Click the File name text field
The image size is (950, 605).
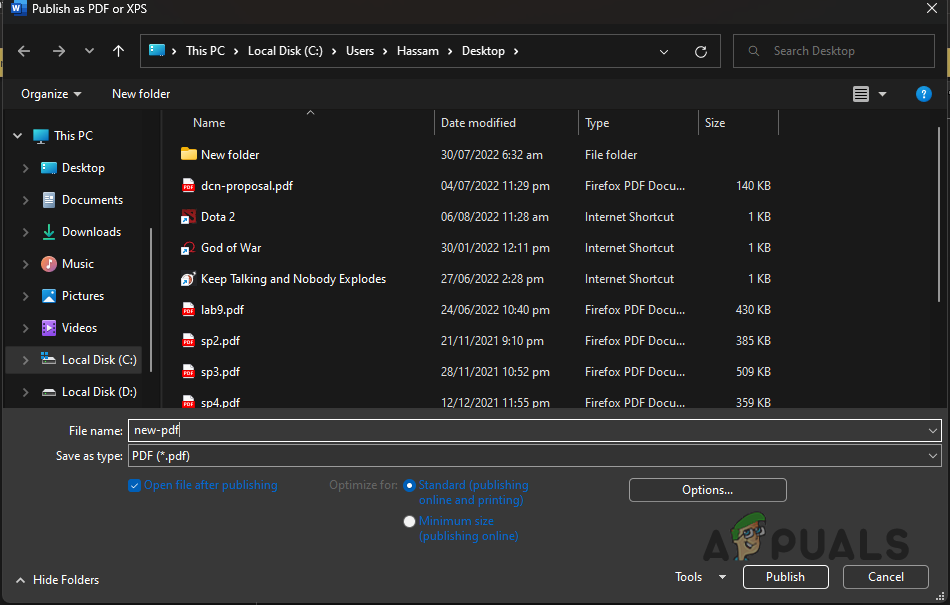[x=530, y=430]
